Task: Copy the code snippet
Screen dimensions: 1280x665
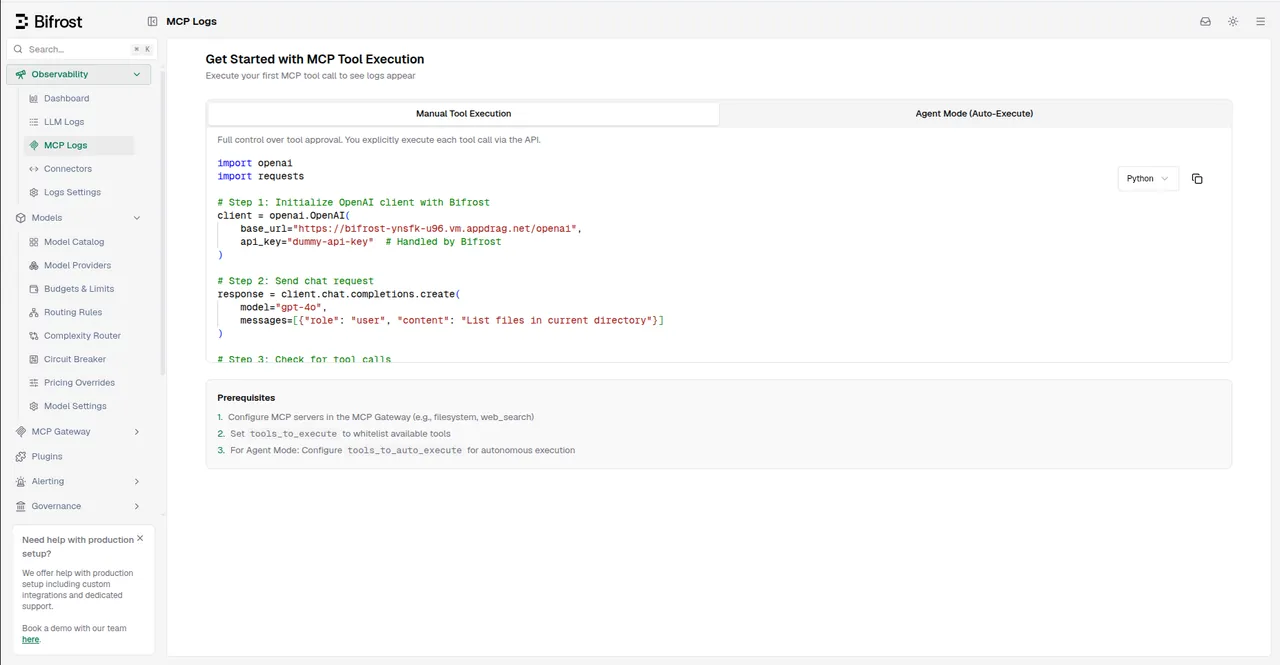Action: click(1197, 179)
